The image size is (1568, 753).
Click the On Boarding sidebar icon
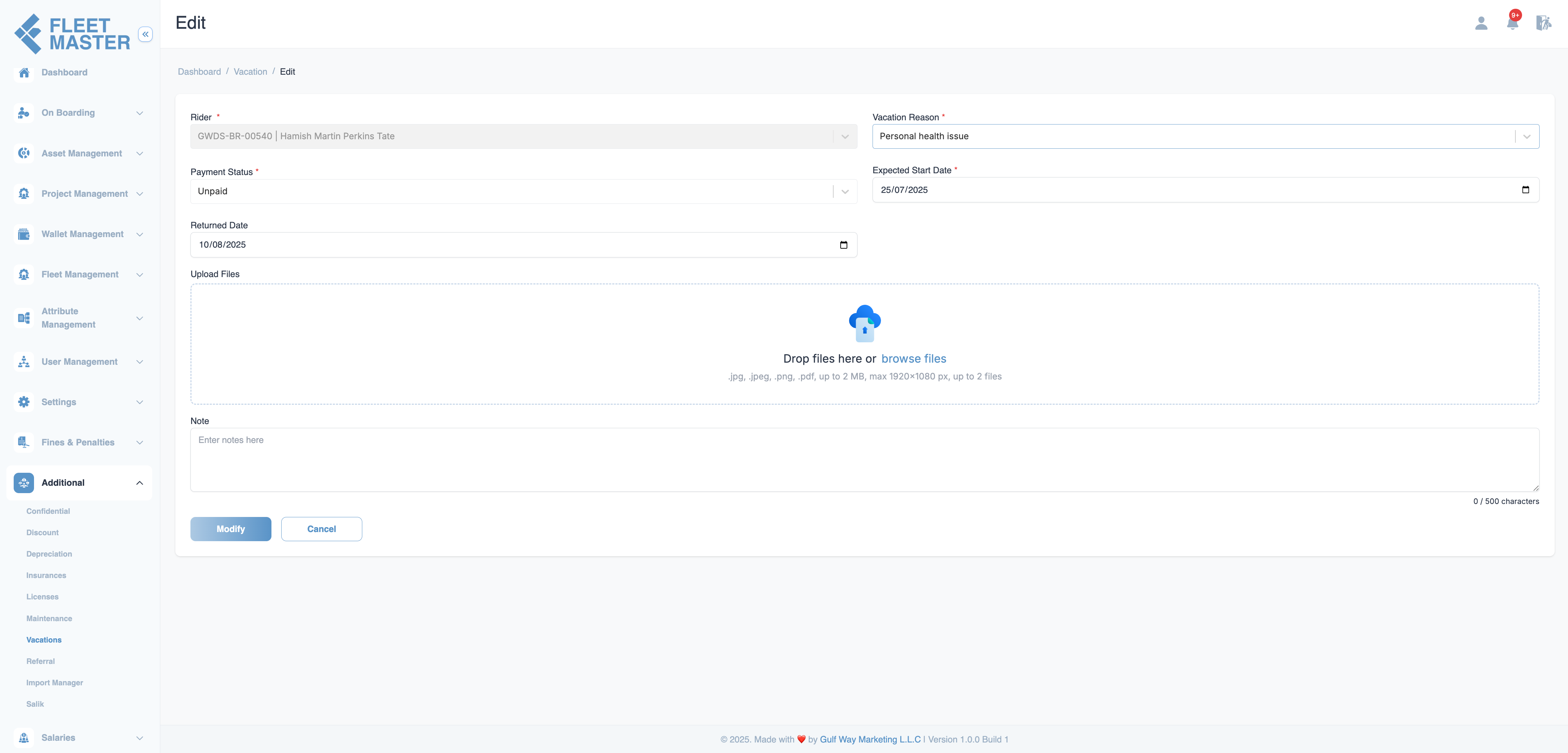(x=24, y=113)
